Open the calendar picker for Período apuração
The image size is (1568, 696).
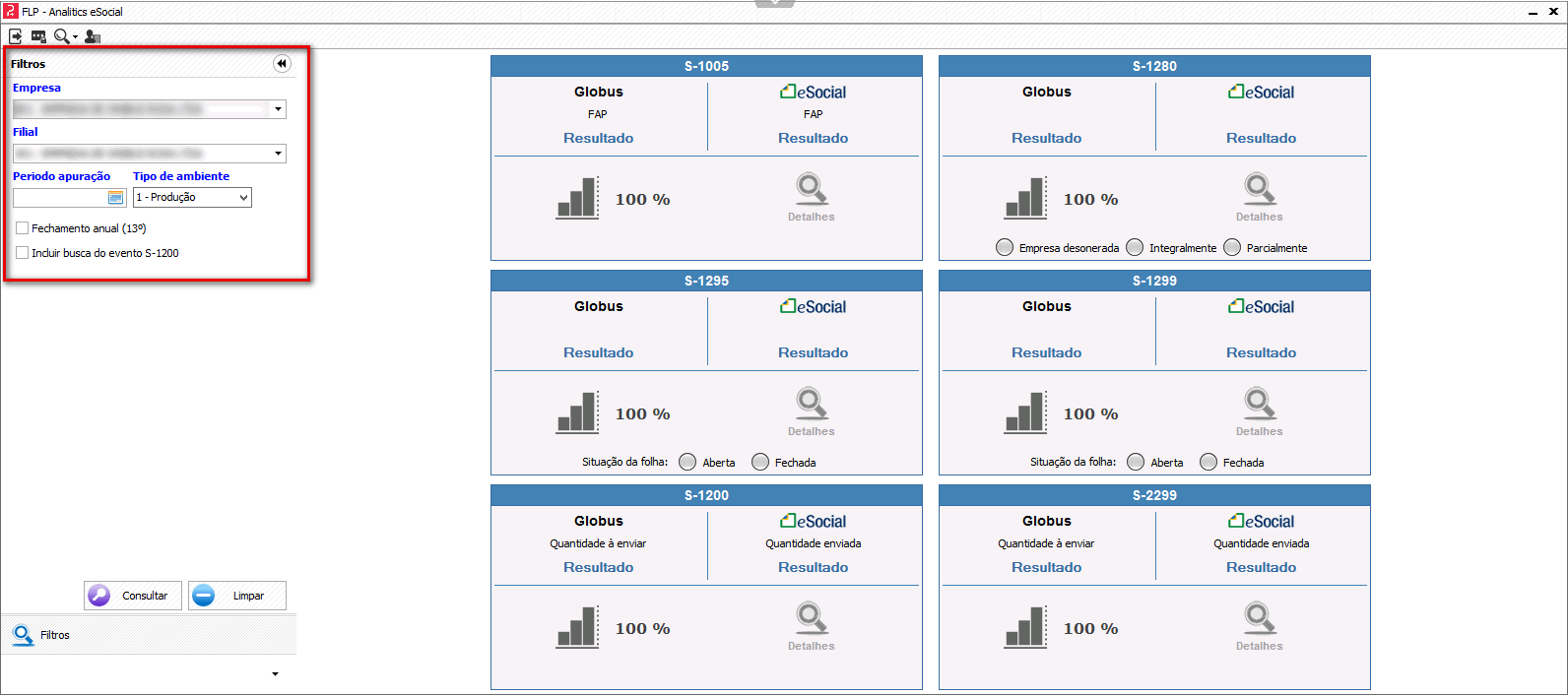coord(116,197)
